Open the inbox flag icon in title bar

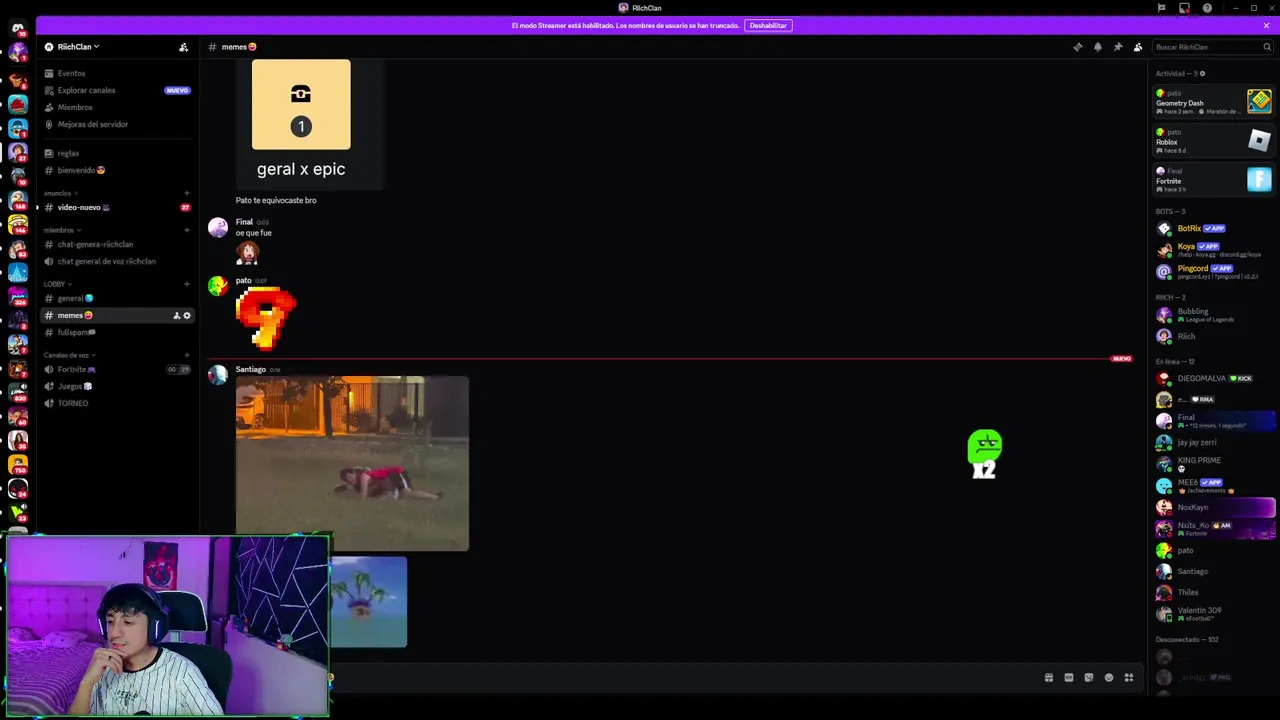click(1161, 8)
